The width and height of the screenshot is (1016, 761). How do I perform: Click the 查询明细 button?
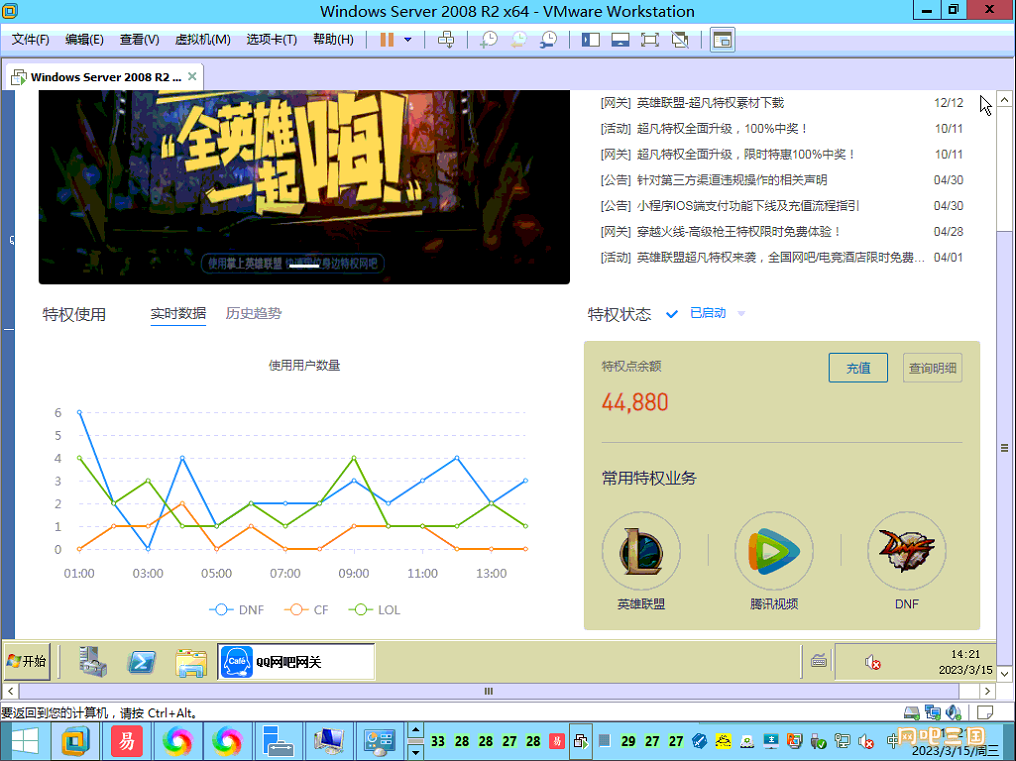pos(932,368)
